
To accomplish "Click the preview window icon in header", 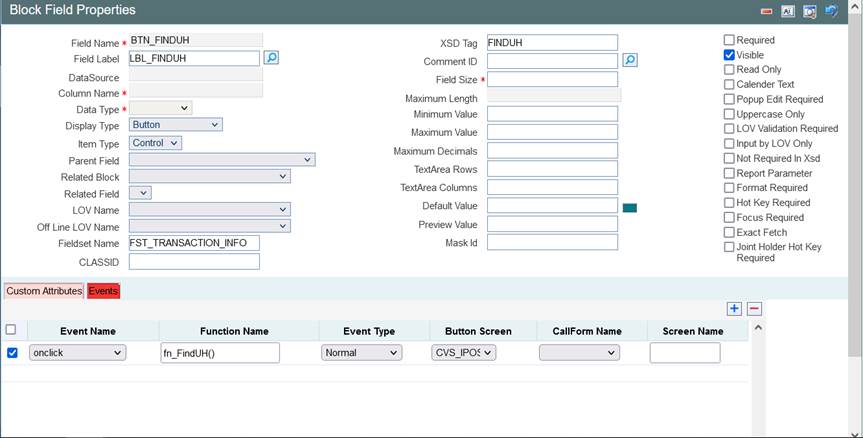I will (810, 12).
